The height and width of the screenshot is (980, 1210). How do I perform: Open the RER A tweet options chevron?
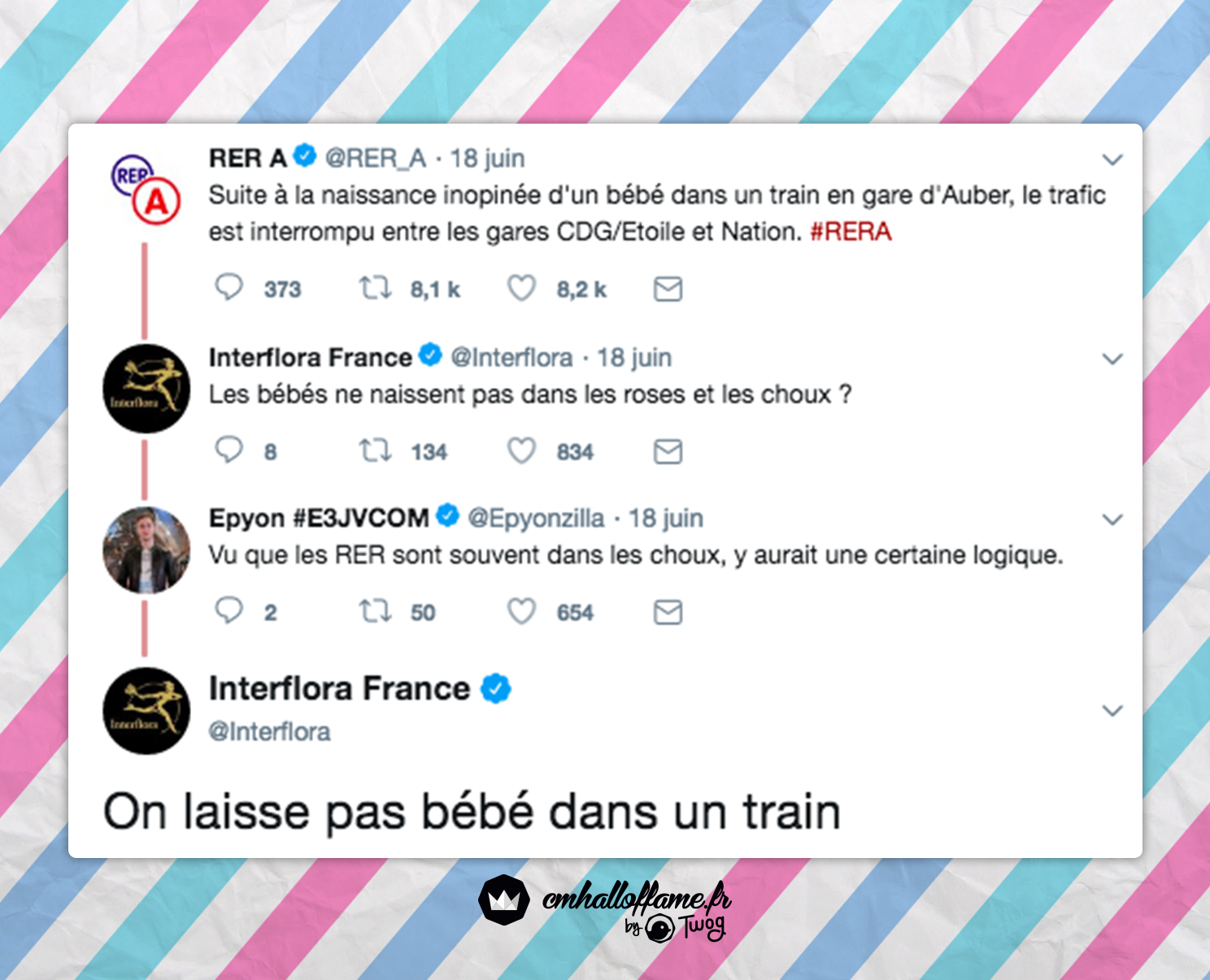click(1112, 159)
